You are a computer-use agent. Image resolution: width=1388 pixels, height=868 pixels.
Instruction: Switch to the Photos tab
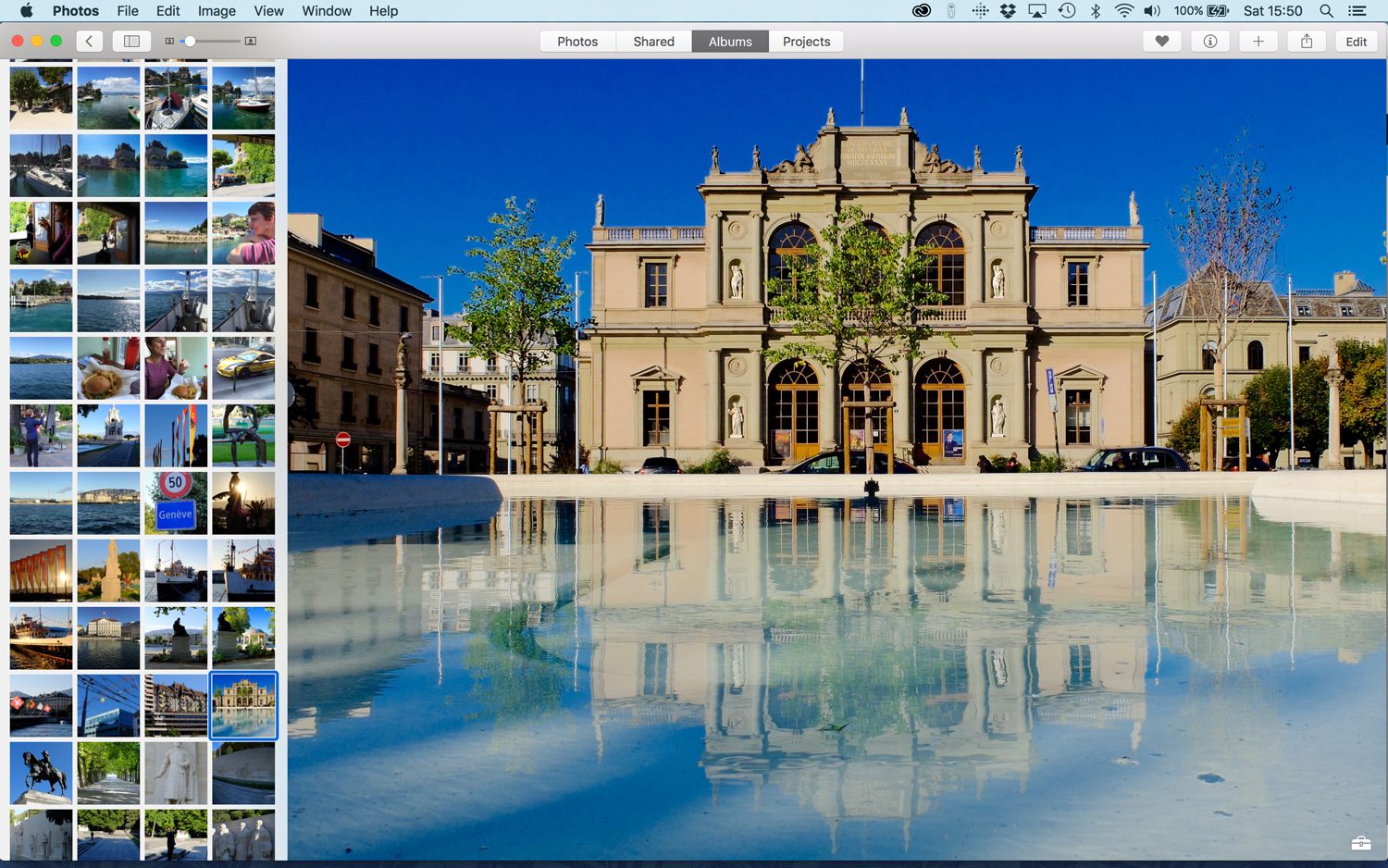pyautogui.click(x=577, y=41)
